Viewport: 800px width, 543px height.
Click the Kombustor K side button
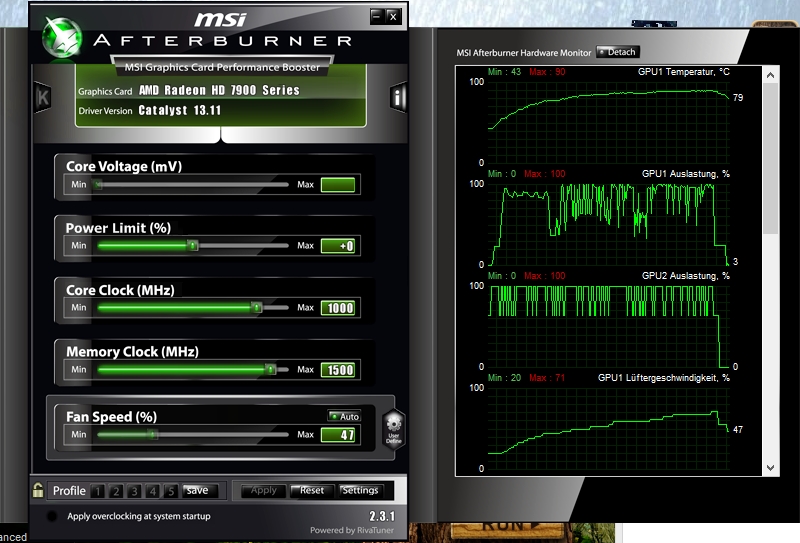42,97
